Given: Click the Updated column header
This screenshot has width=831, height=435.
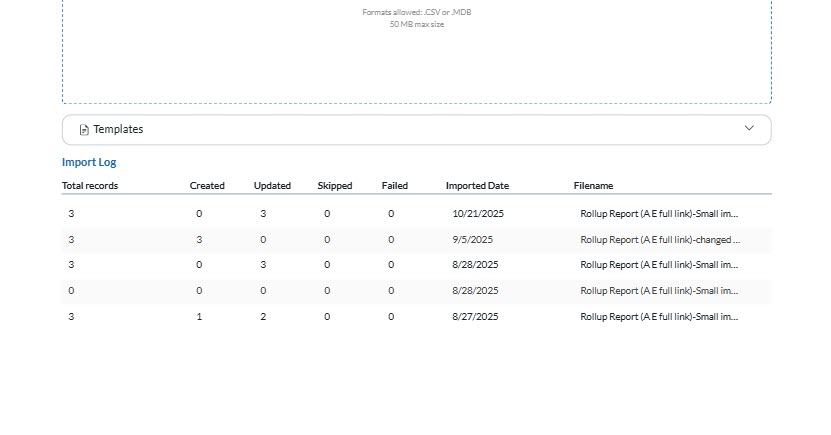Looking at the screenshot, I should [x=272, y=186].
